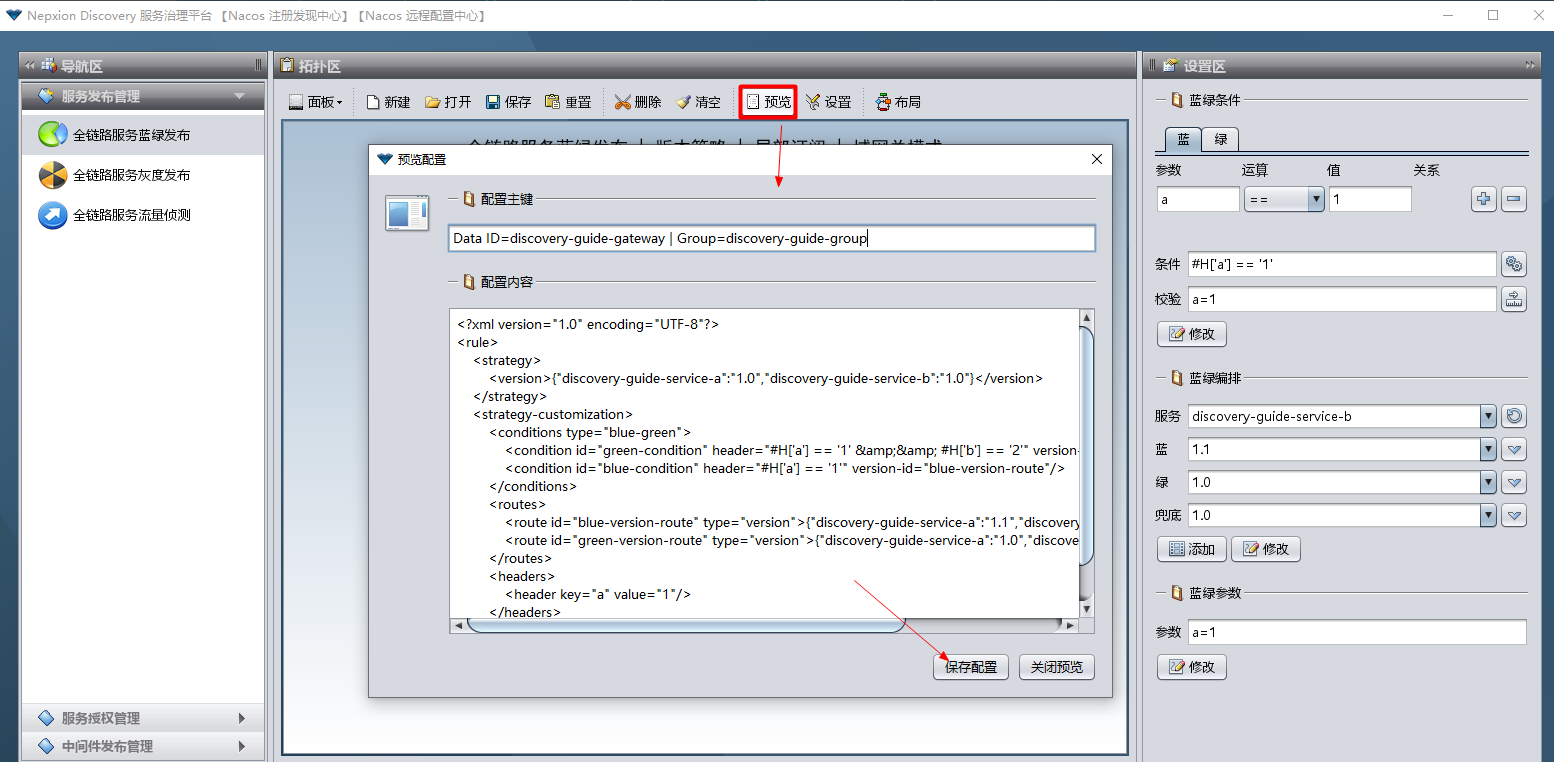
Task: Click the 清空 clear toolbar button
Action: pyautogui.click(x=698, y=102)
